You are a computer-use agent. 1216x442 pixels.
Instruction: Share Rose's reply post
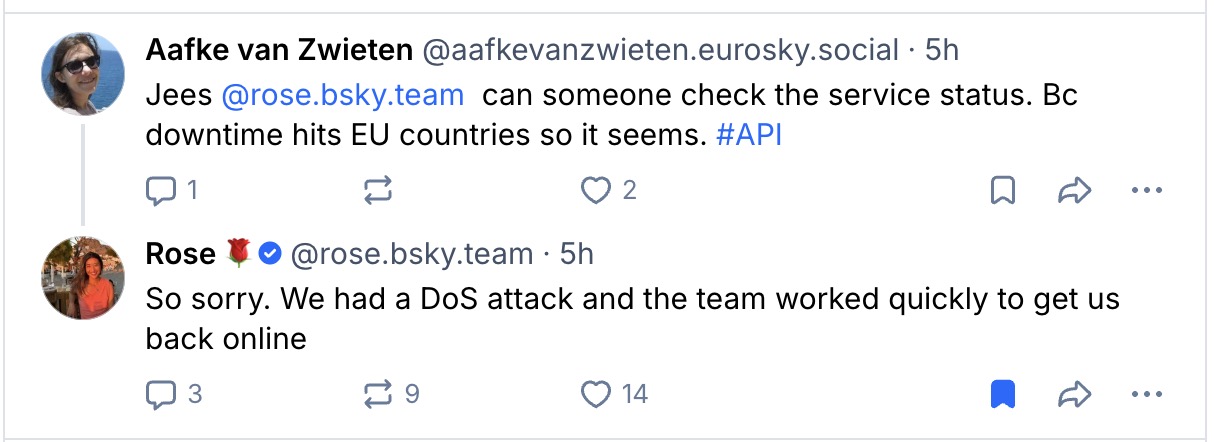[1073, 395]
